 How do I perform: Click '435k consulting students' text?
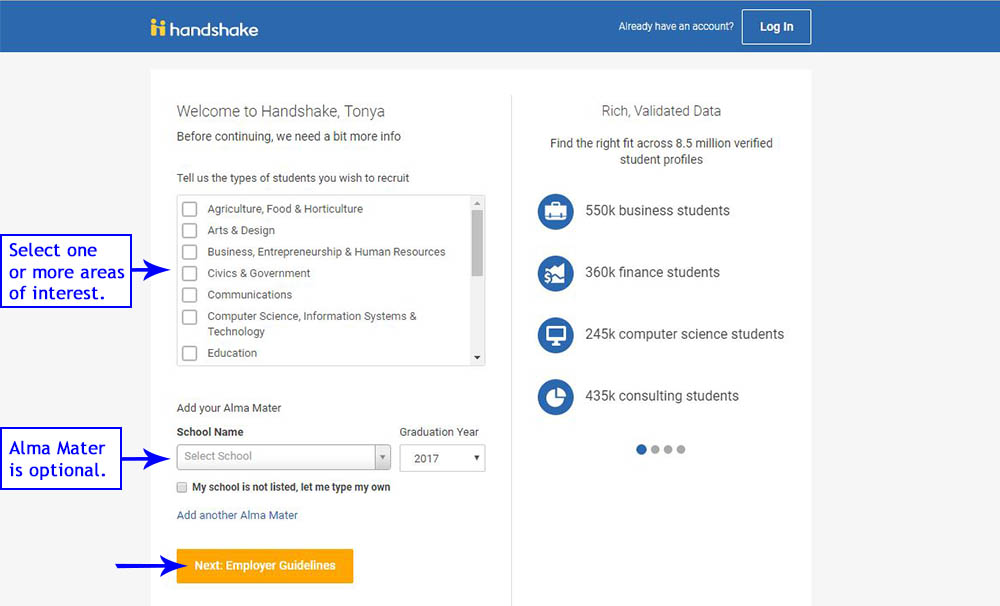662,396
